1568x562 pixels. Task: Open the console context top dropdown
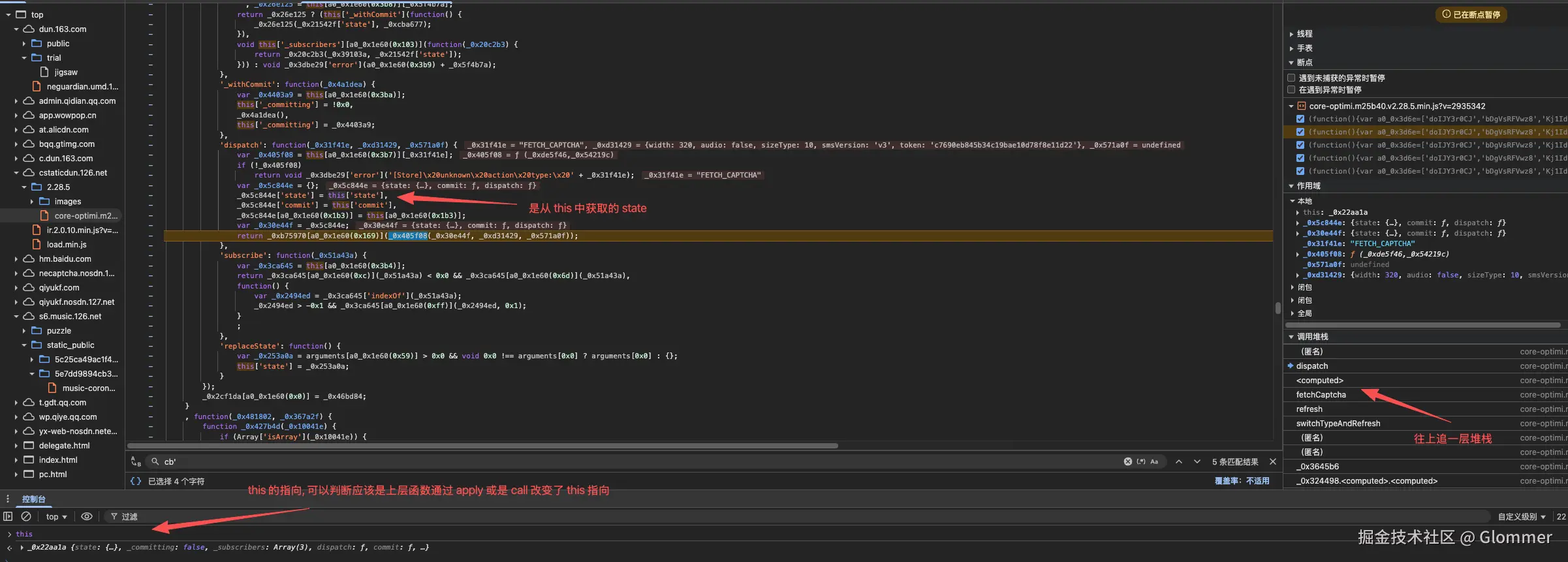coord(56,516)
